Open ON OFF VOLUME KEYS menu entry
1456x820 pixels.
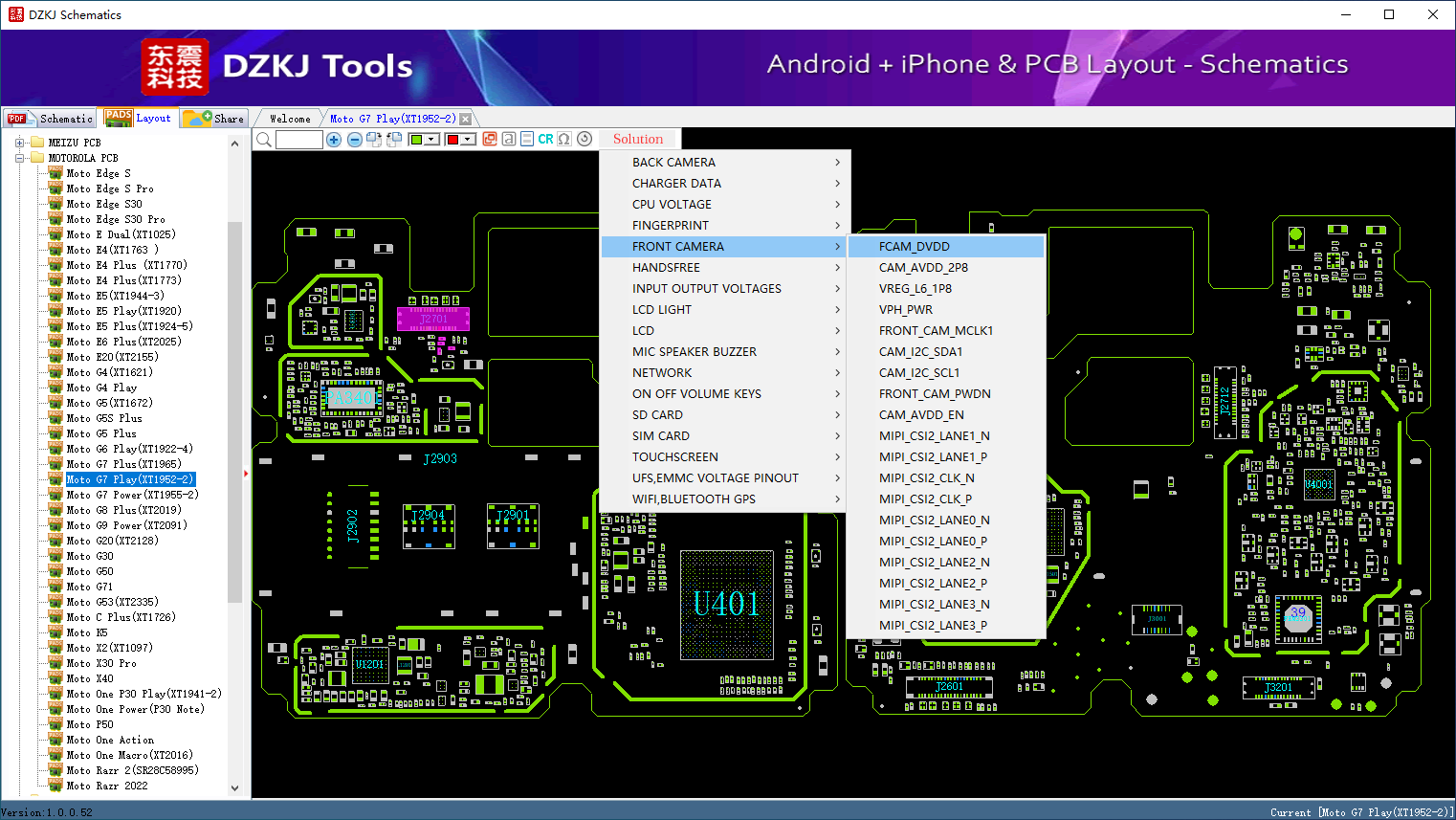click(724, 394)
